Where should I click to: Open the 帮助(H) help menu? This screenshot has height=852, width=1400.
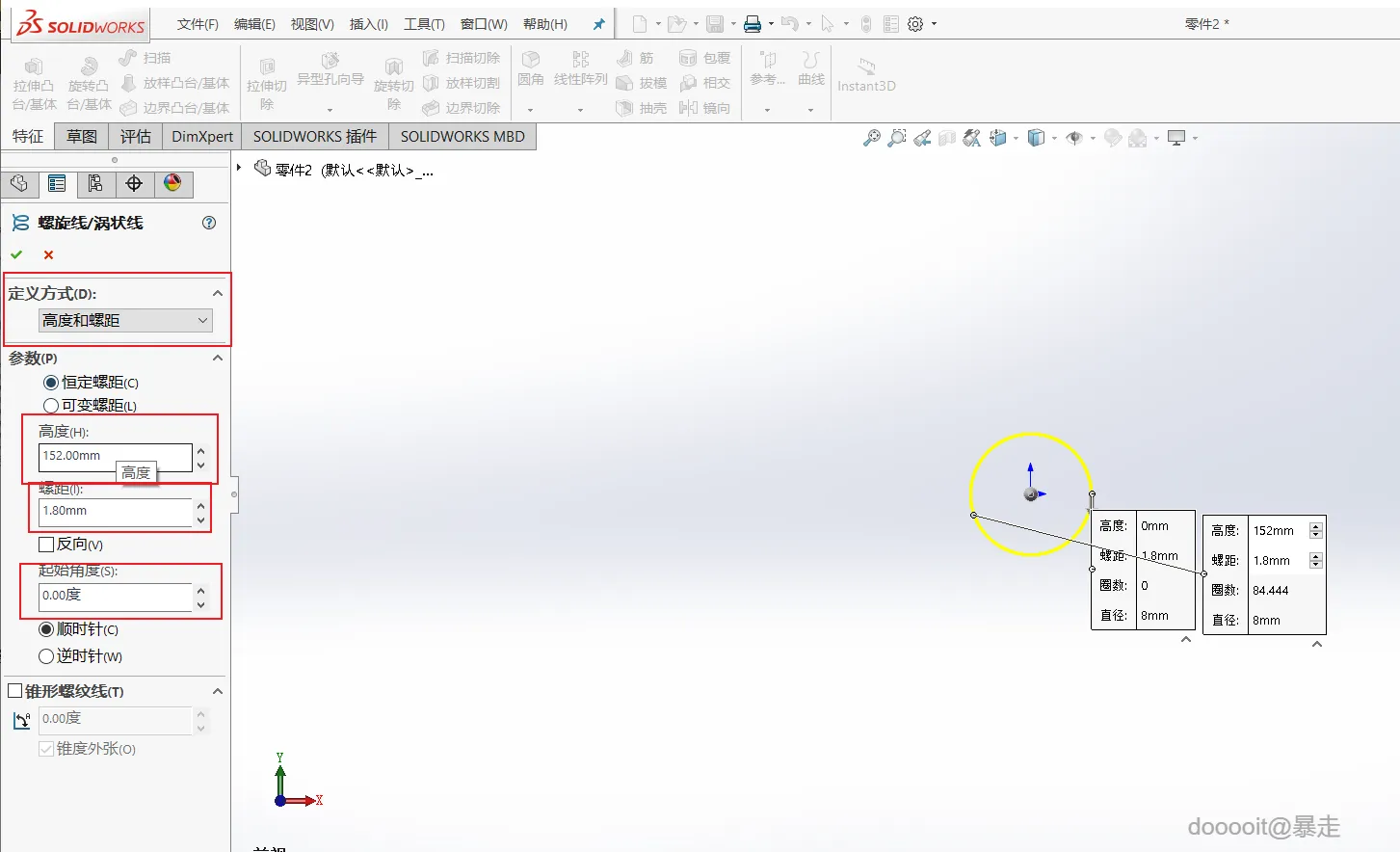[x=545, y=24]
